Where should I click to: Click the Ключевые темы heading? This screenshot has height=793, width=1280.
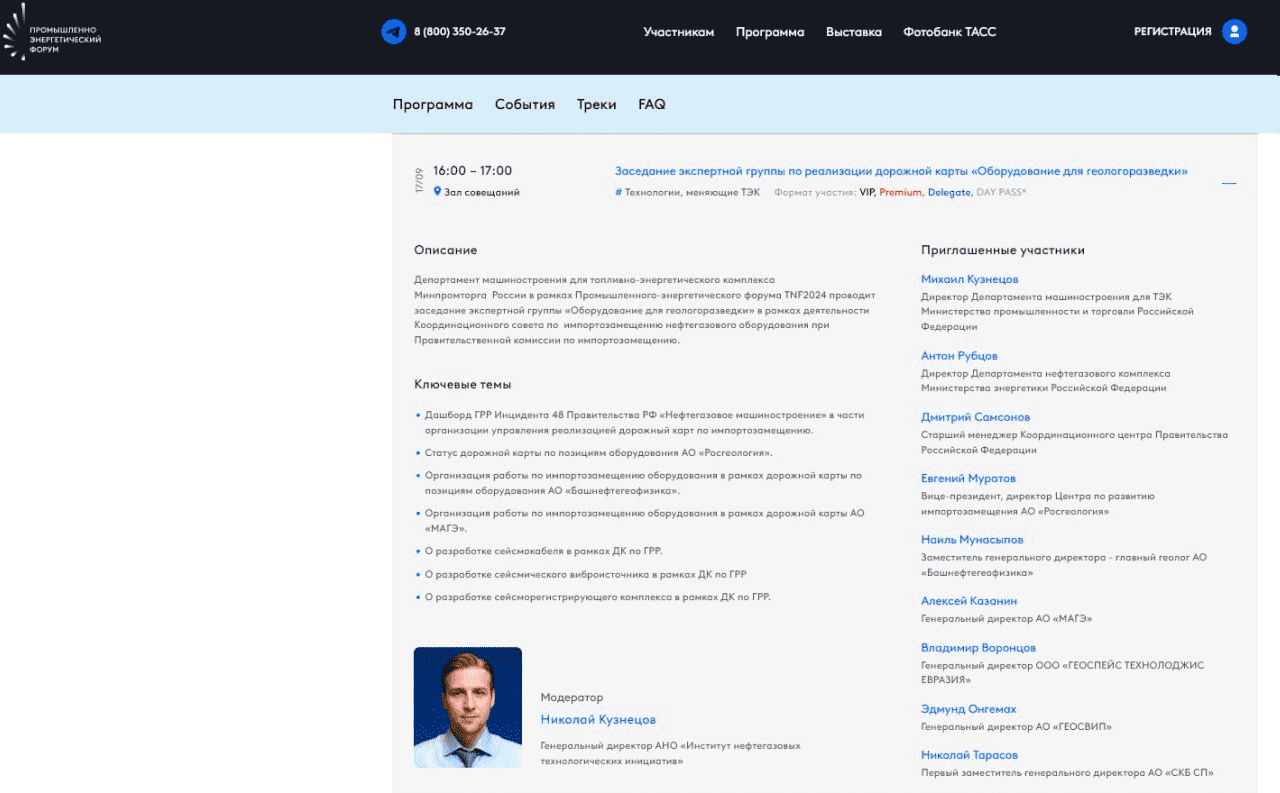pos(463,384)
